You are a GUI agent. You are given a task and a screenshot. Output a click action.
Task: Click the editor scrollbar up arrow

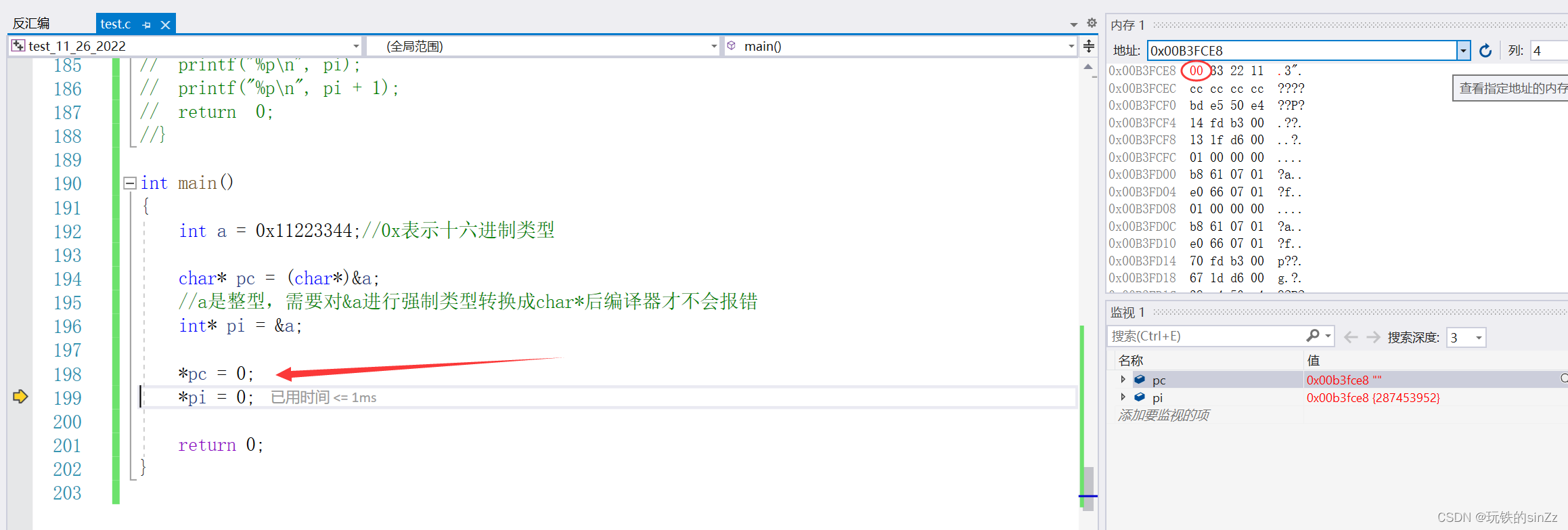point(1088,67)
